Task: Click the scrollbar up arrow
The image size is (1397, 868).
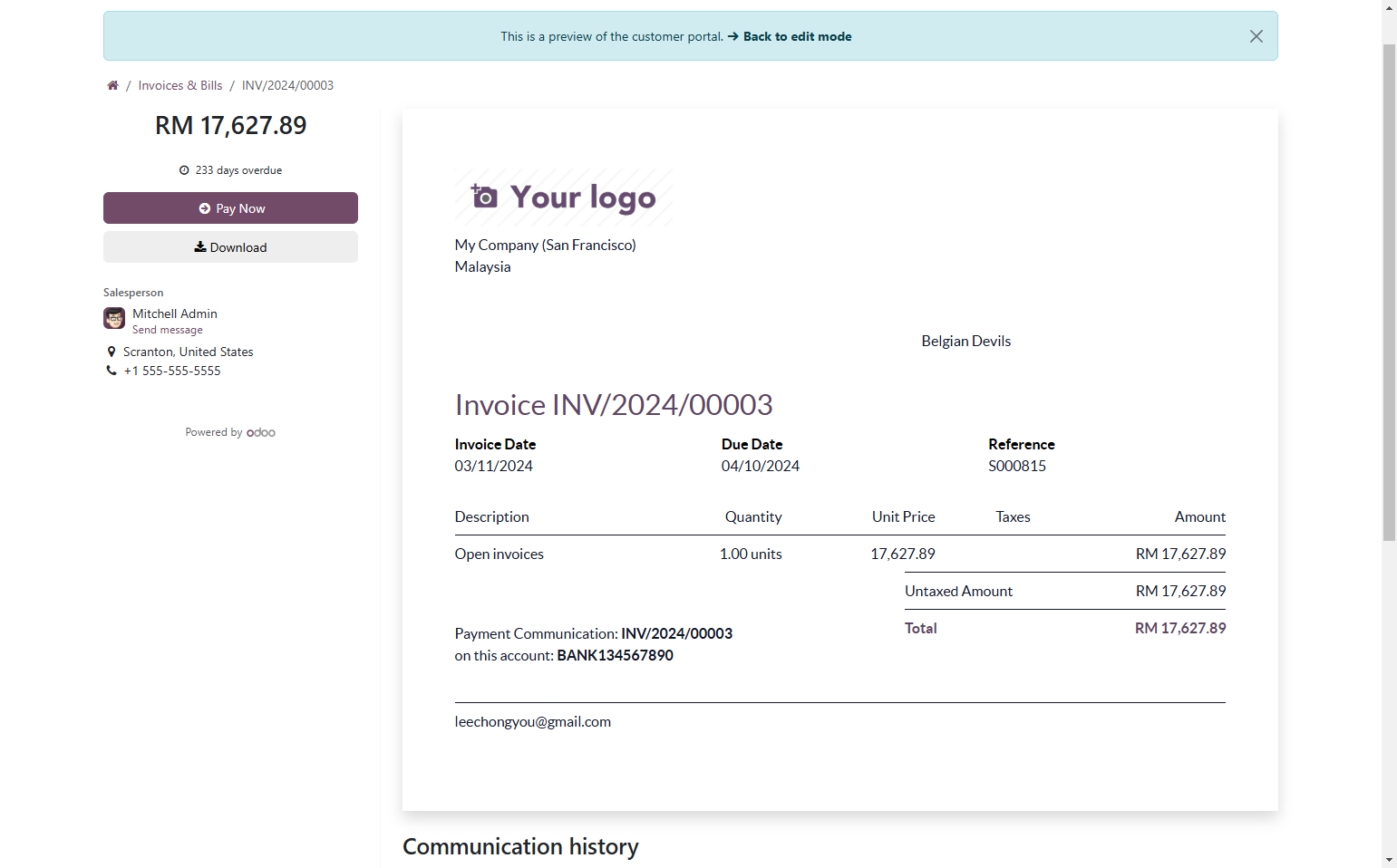Action: click(1389, 7)
